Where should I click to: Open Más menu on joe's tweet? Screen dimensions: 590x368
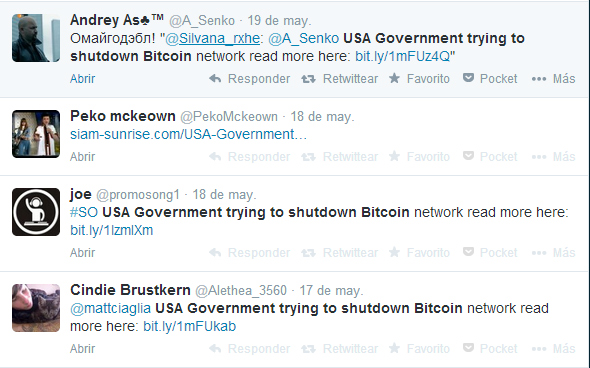click(x=553, y=252)
